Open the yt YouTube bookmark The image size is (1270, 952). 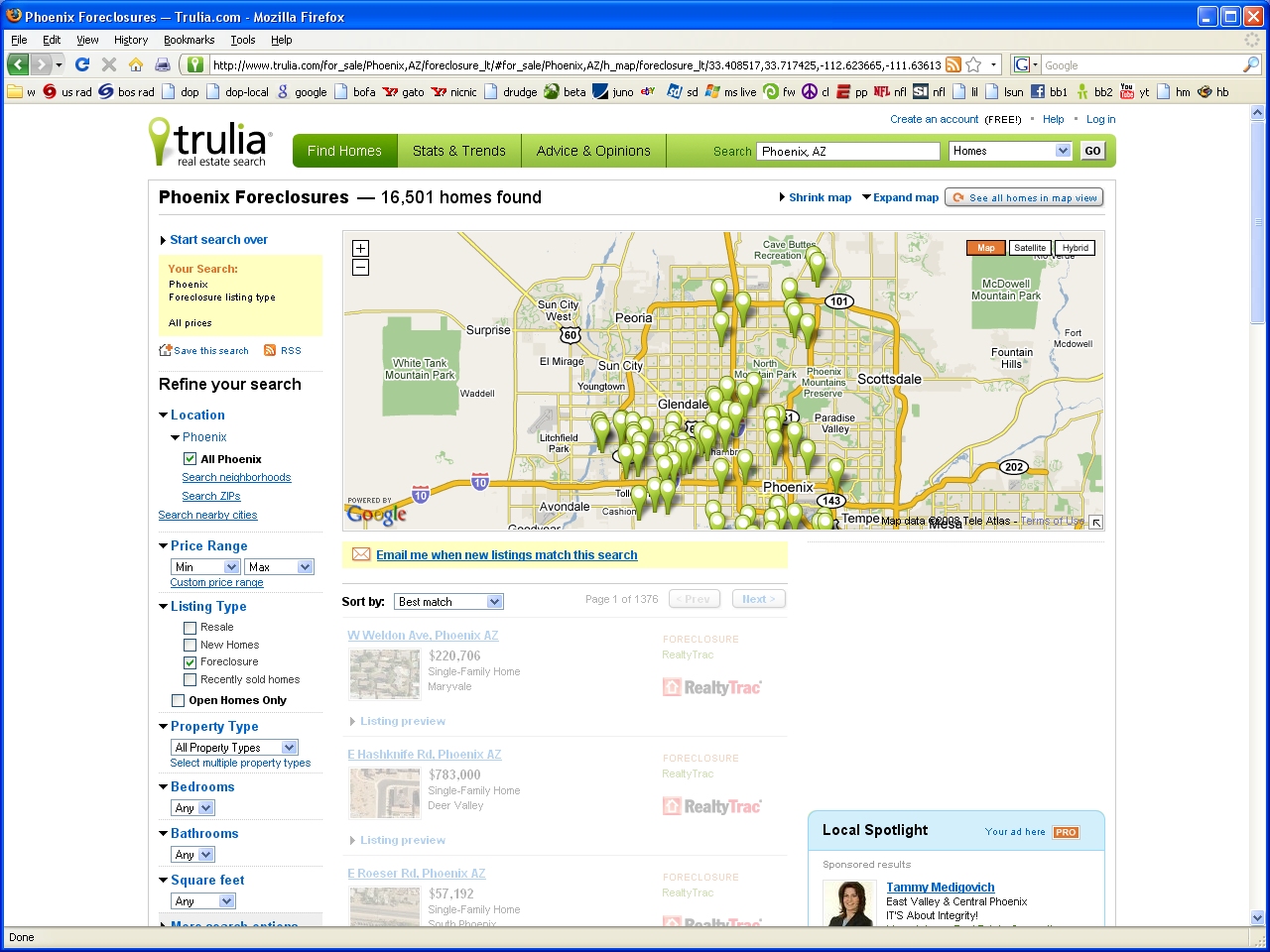point(1135,92)
